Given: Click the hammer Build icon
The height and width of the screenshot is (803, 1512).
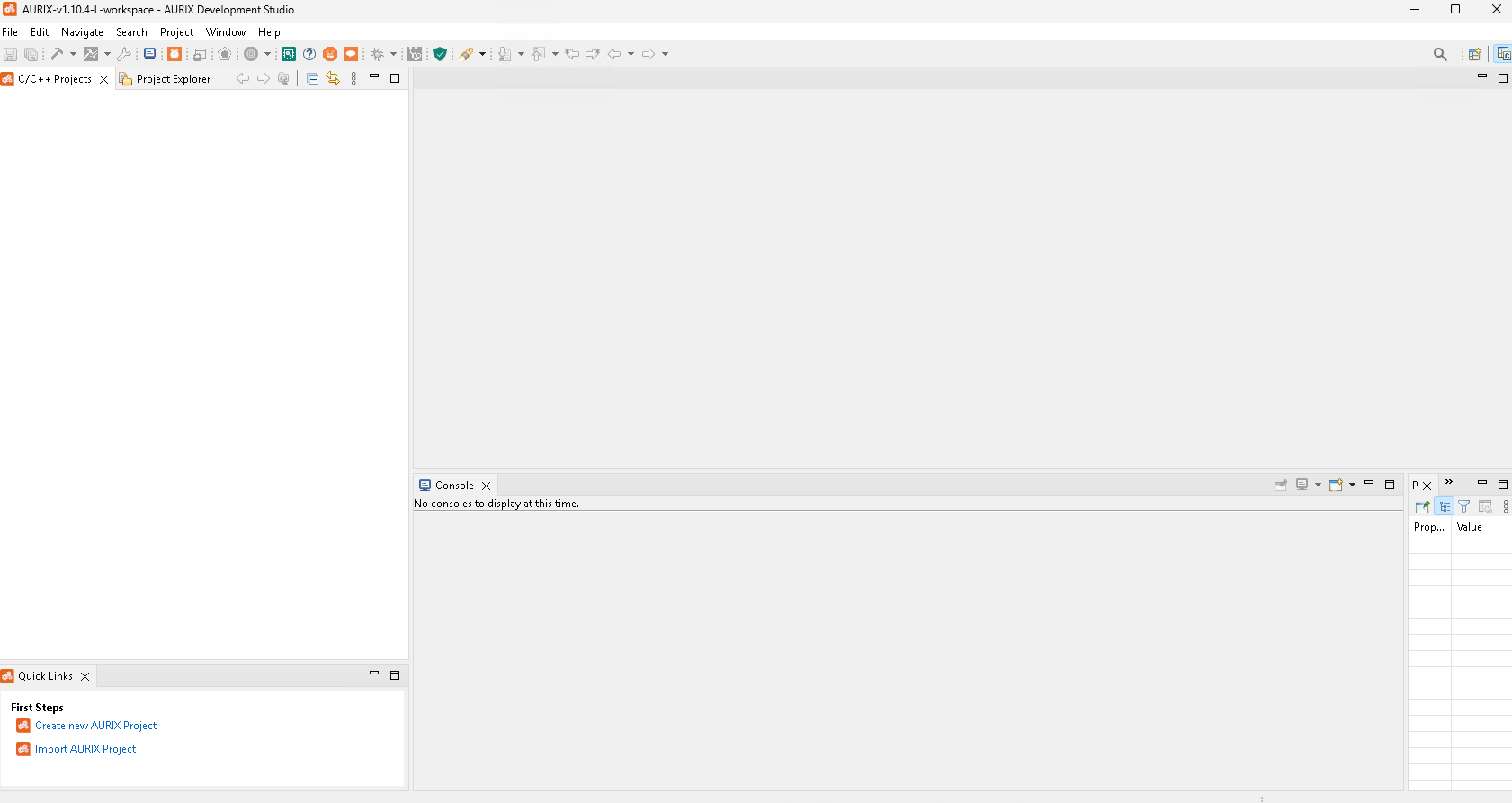Looking at the screenshot, I should pyautogui.click(x=57, y=54).
